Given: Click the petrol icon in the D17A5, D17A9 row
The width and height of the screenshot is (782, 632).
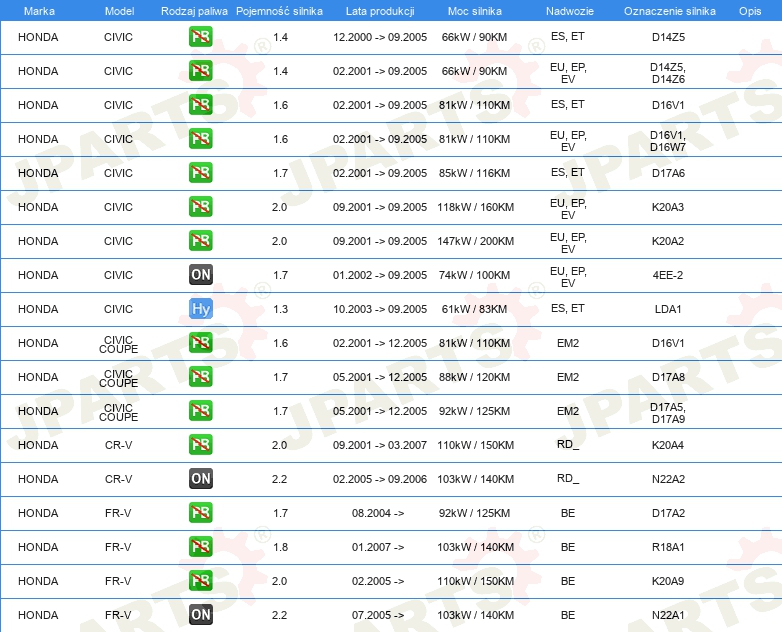Looking at the screenshot, I should (x=200, y=411).
